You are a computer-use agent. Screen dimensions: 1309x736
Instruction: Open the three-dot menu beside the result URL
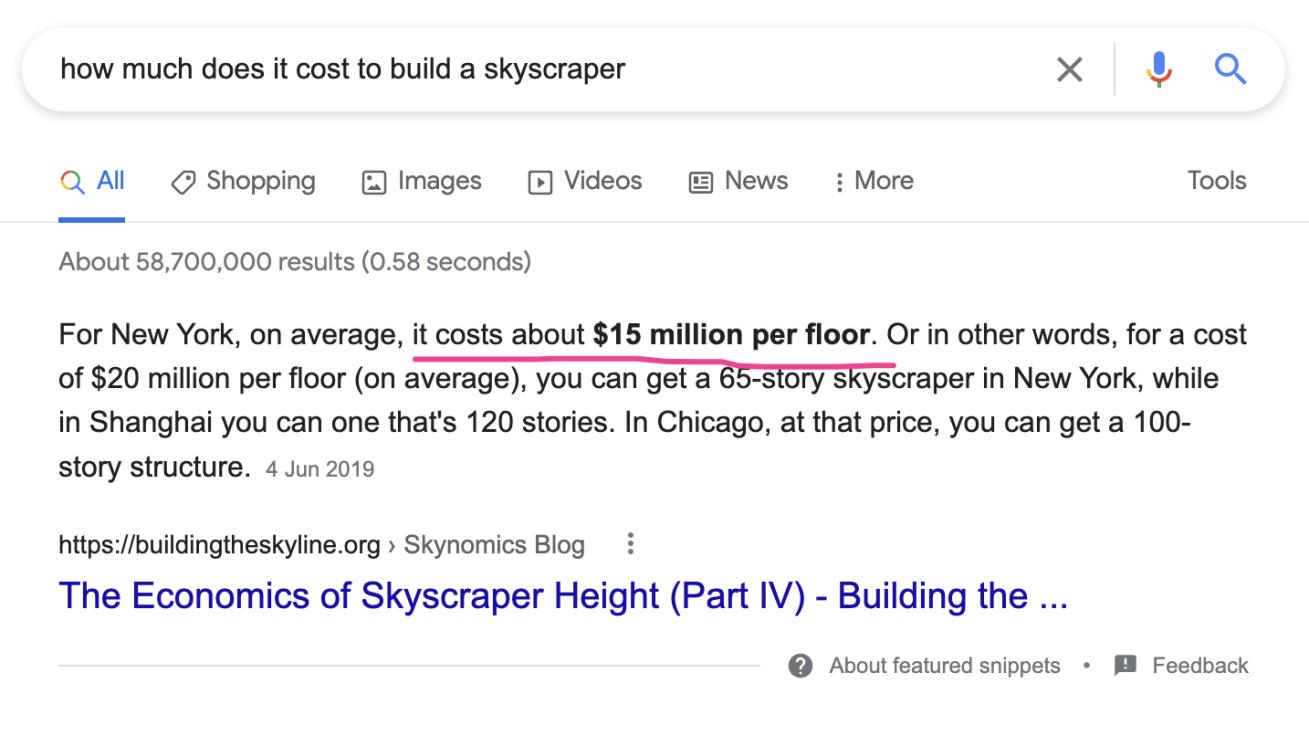click(629, 544)
